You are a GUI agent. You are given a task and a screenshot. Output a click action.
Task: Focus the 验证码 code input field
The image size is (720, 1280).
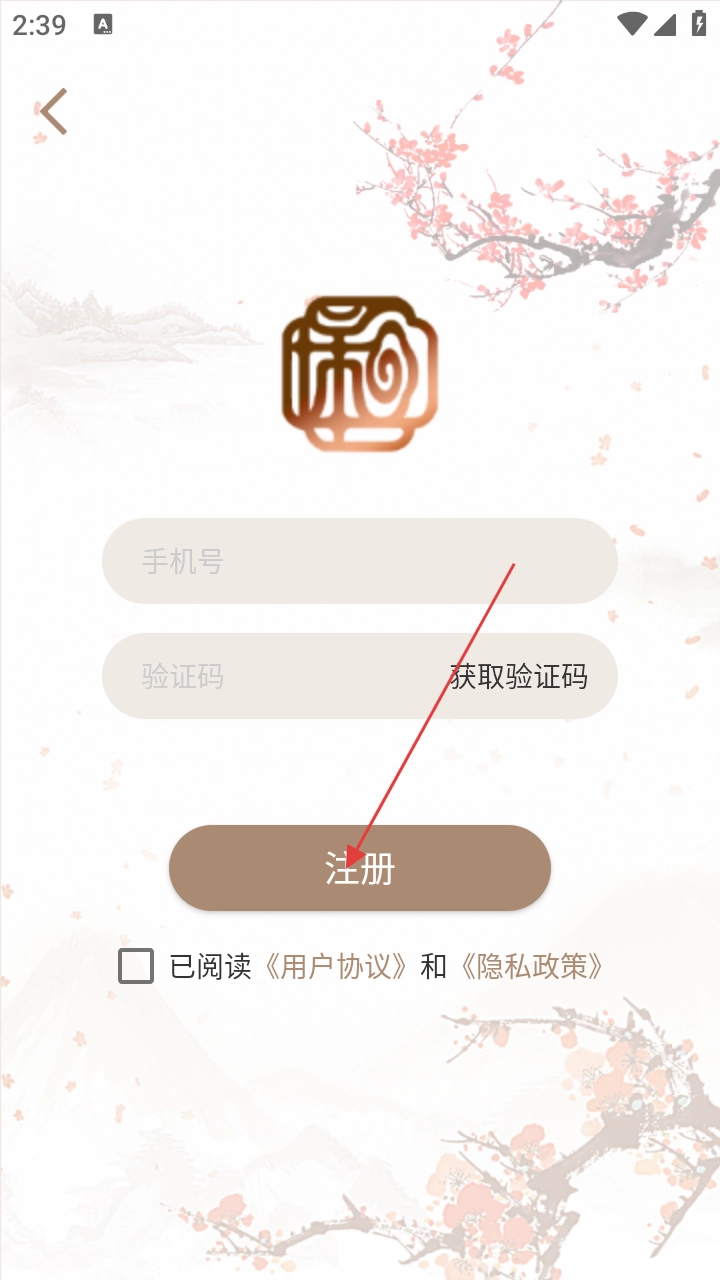pyautogui.click(x=270, y=676)
